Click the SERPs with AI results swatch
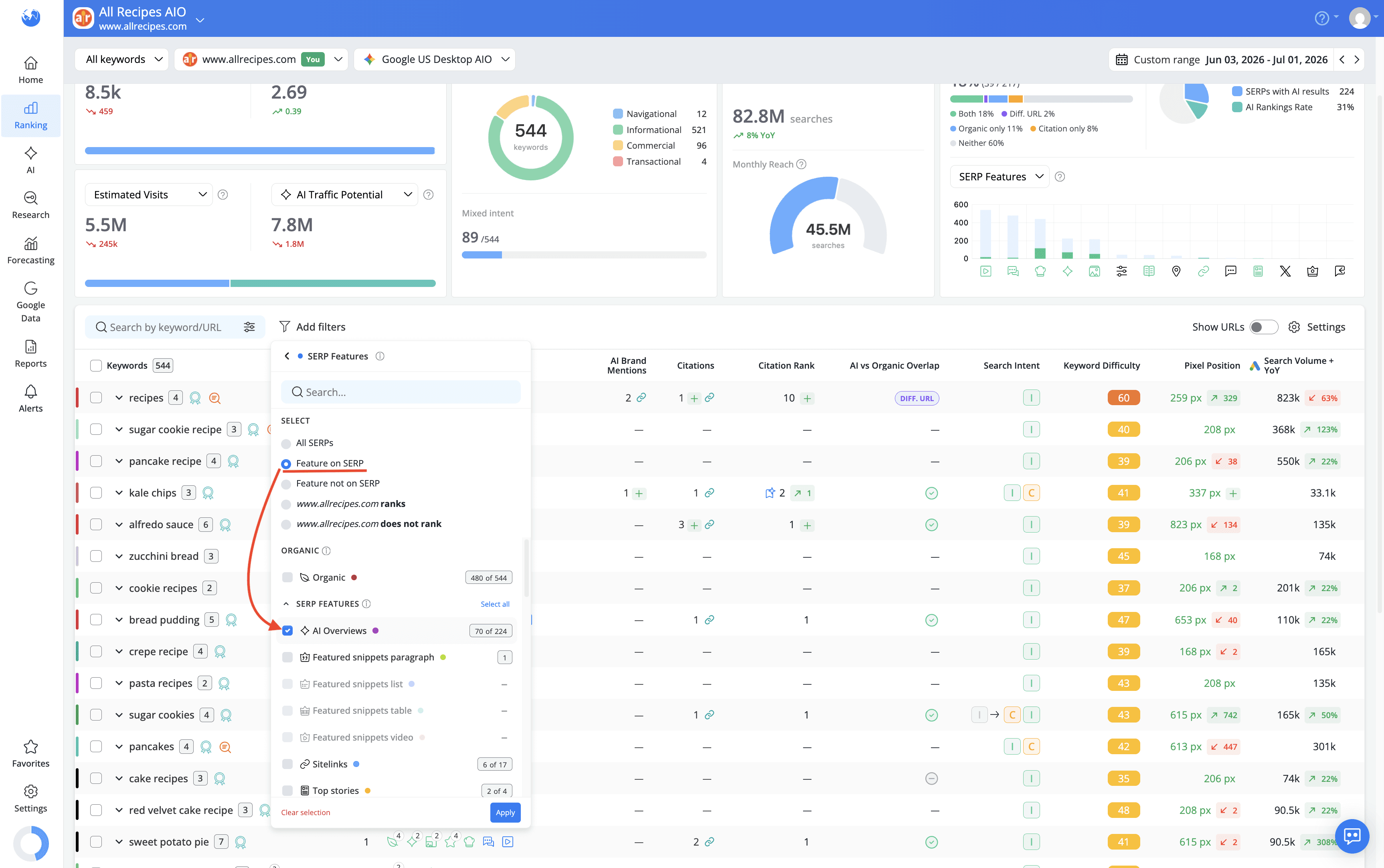 pyautogui.click(x=1238, y=91)
